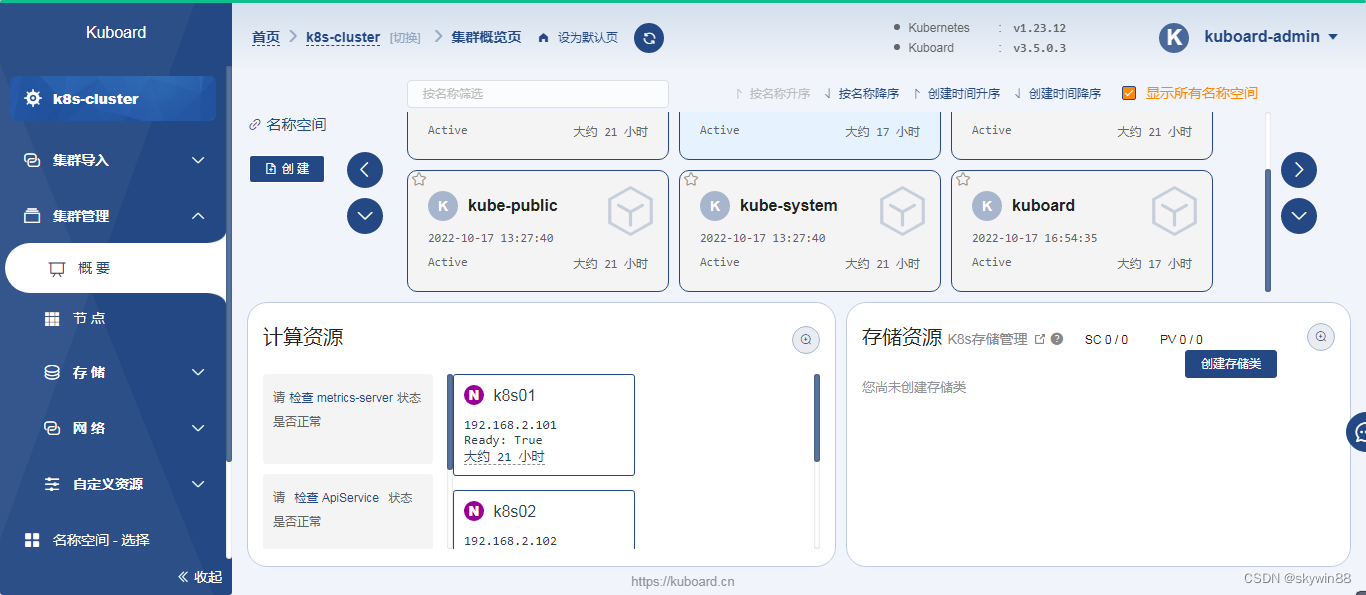The image size is (1366, 595).
Task: Click the N icon of node k8s02
Action: tap(474, 511)
